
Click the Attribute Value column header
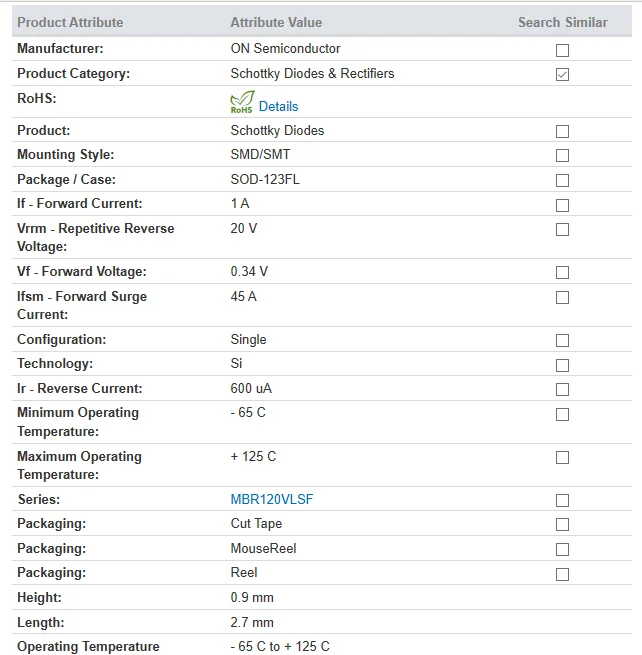click(276, 22)
